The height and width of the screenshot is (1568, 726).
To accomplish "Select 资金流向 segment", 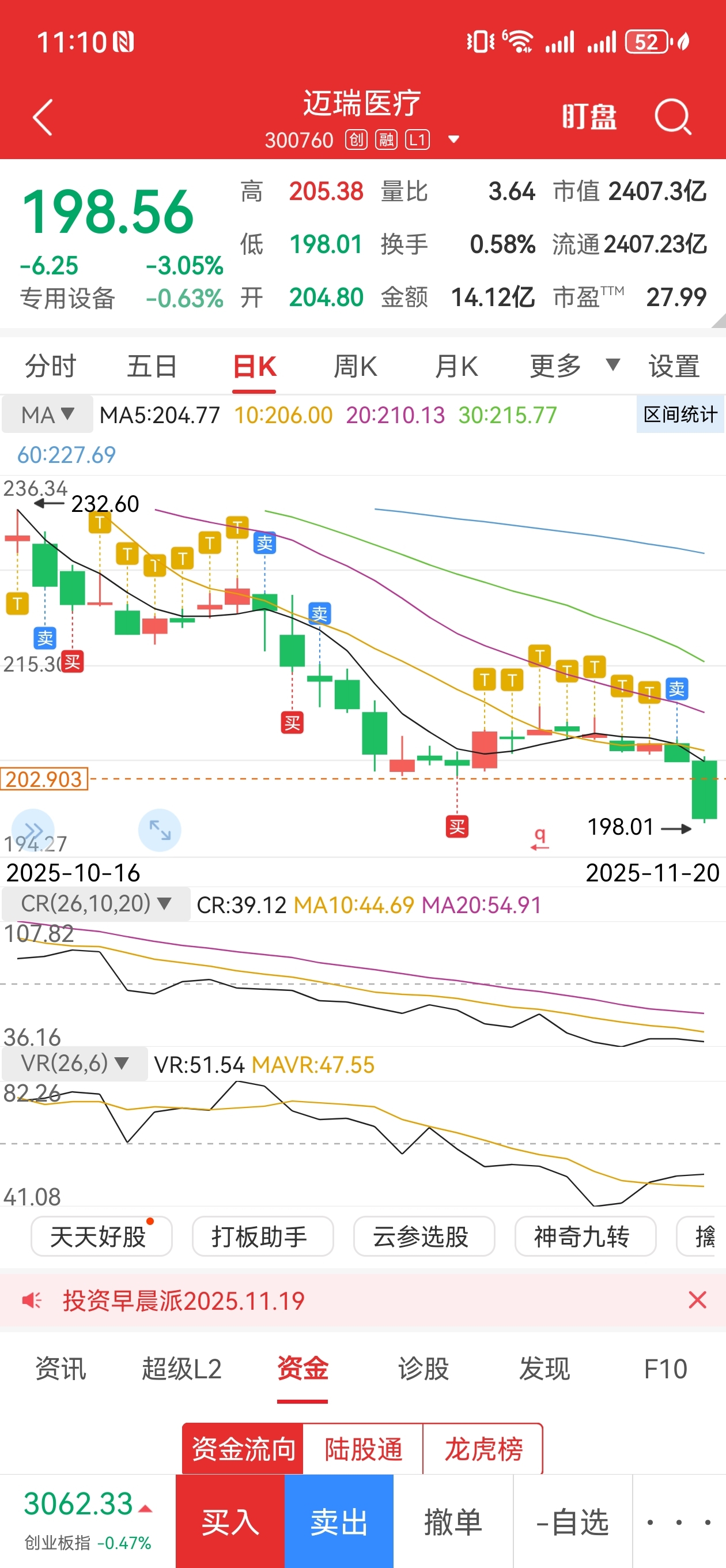I will pyautogui.click(x=243, y=1448).
